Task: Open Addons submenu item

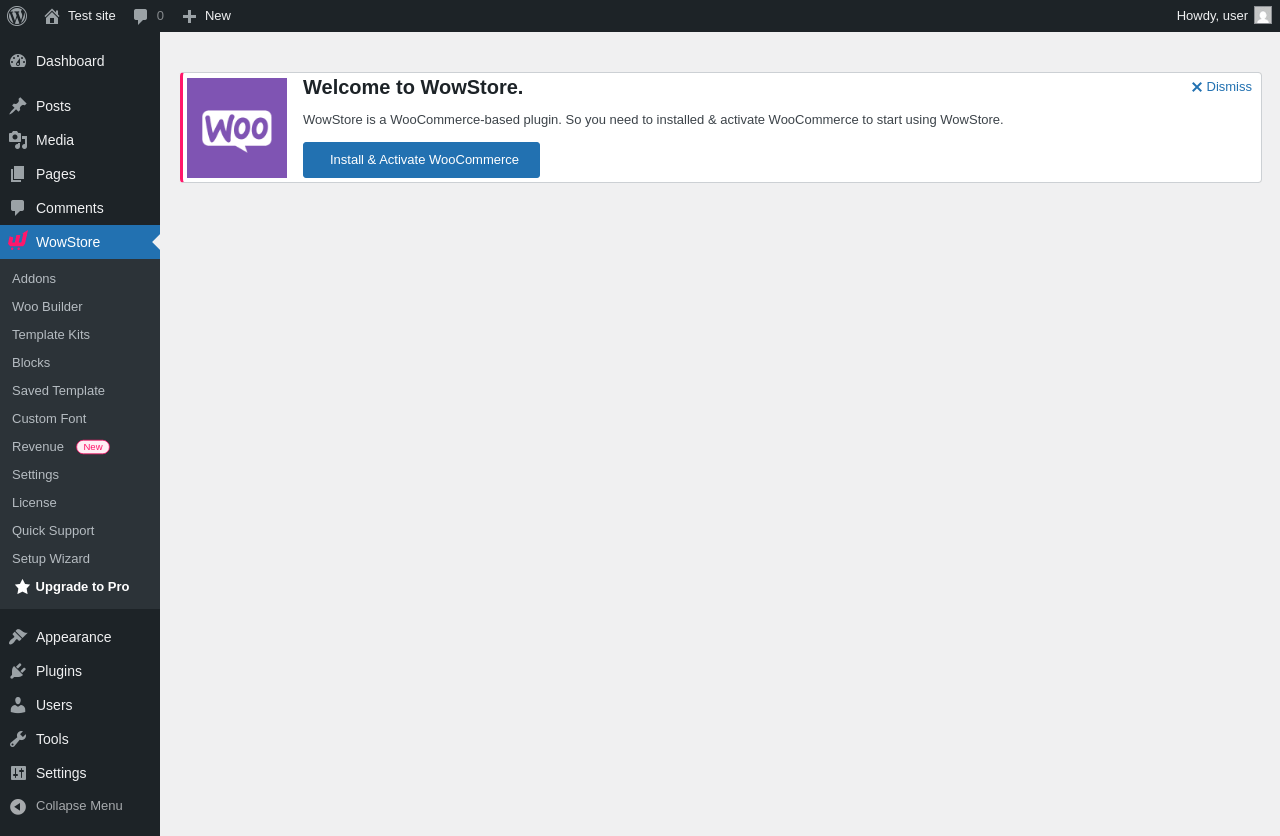Action: [34, 279]
